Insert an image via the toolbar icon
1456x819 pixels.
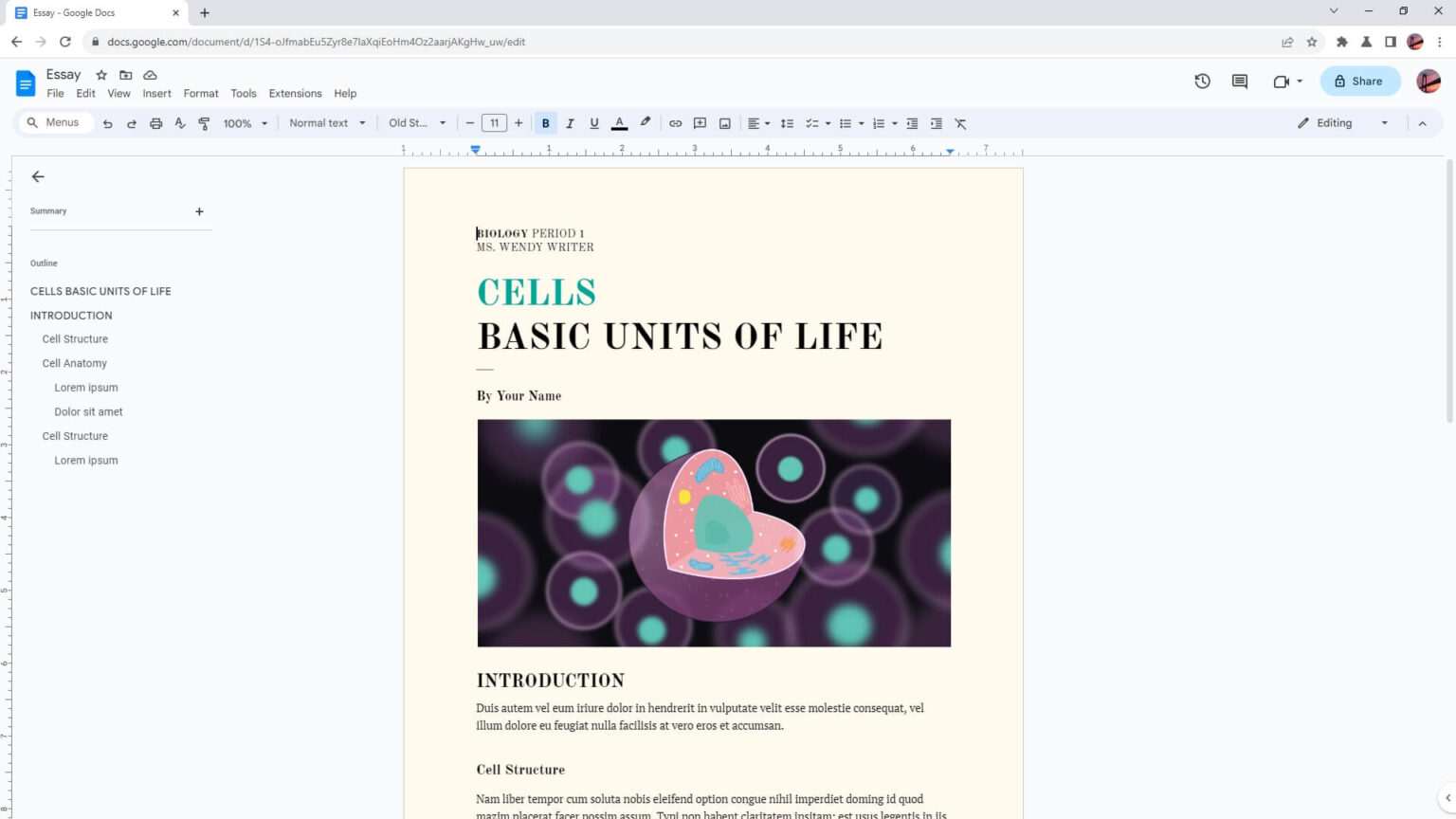(x=724, y=122)
